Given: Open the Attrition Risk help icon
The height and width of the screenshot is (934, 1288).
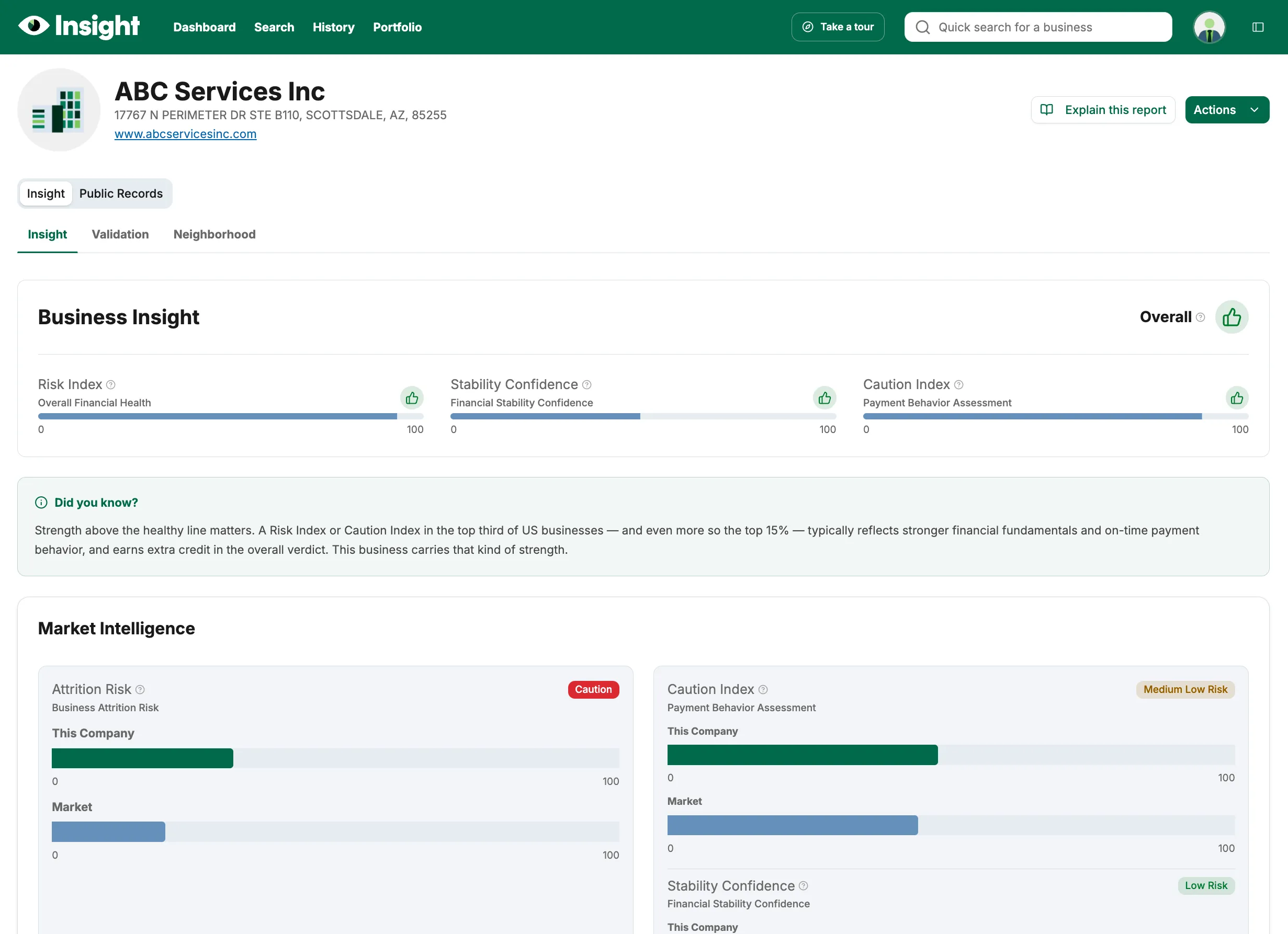Looking at the screenshot, I should click(x=140, y=690).
